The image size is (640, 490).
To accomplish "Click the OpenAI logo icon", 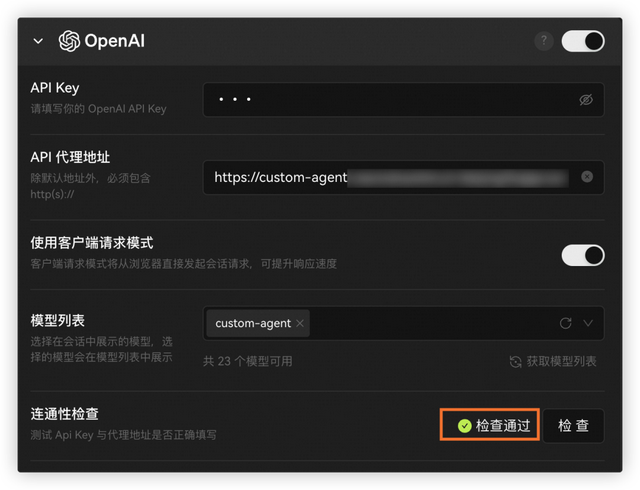I will coord(69,41).
